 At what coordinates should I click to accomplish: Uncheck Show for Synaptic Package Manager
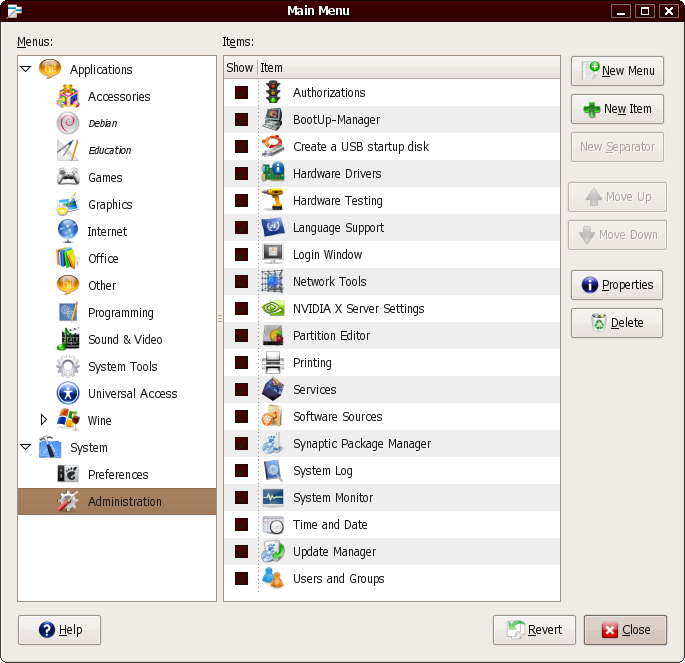[241, 443]
